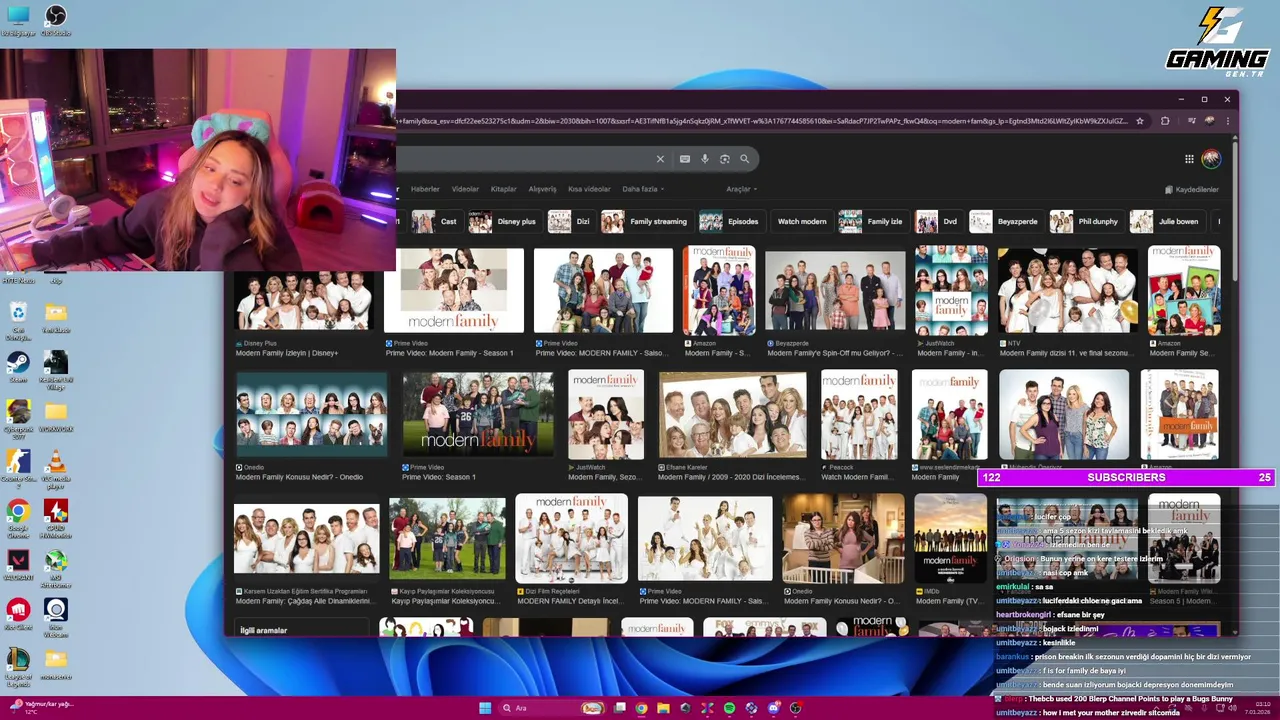Viewport: 1280px width, 720px height.
Task: Open Spotify from the taskbar
Action: pyautogui.click(x=729, y=708)
